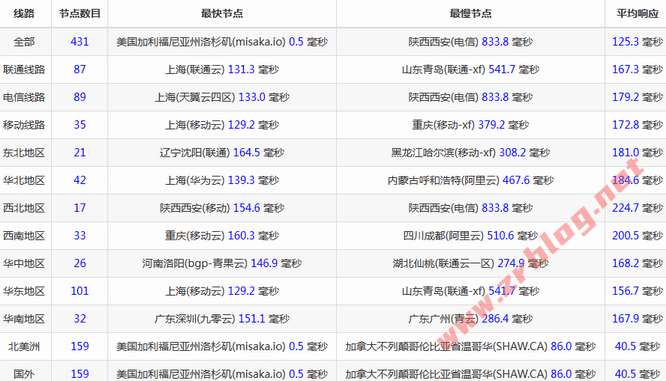The image size is (666, 381).
Task: Click average response 156.7 毫秒
Action: point(637,291)
